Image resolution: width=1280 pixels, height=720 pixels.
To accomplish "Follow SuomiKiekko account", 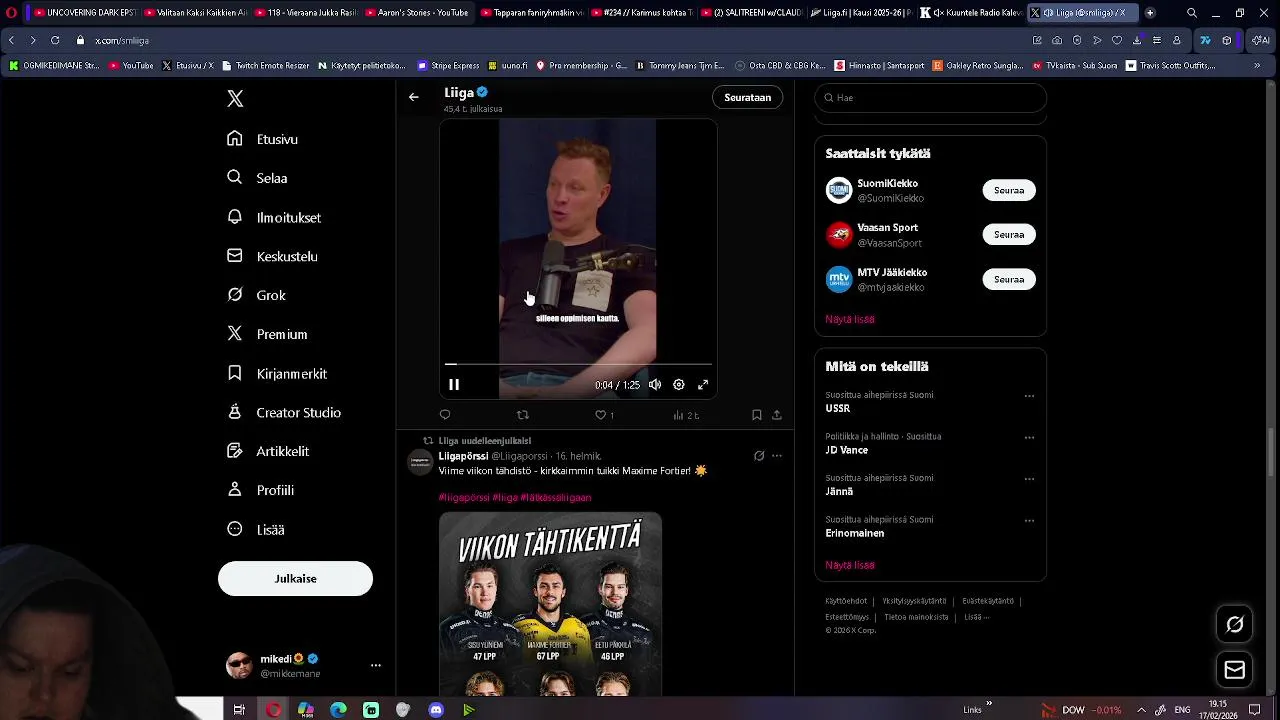I will point(1009,190).
